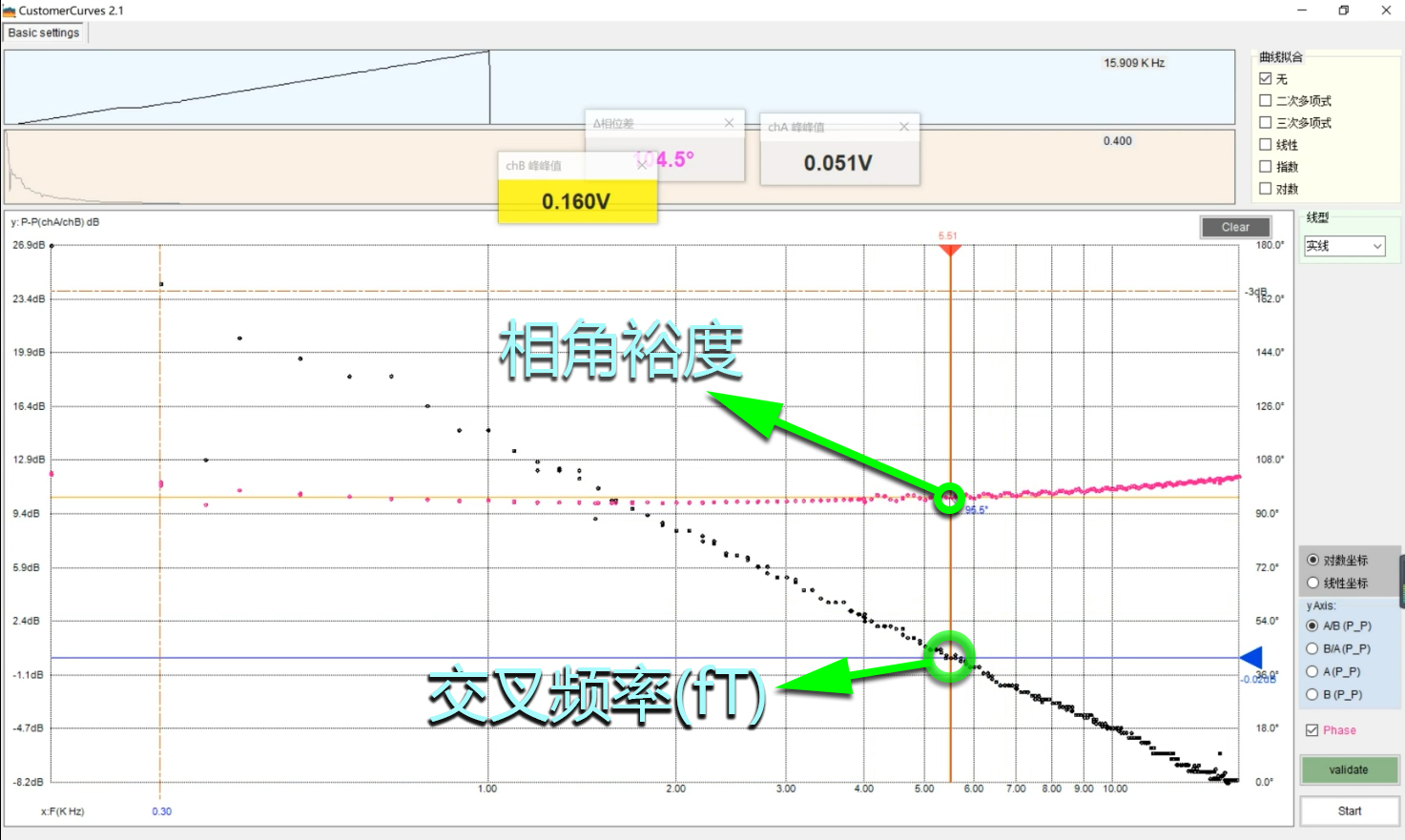This screenshot has width=1405, height=840.
Task: Click the CustomerCurves 2.1 window title
Action: click(x=72, y=10)
